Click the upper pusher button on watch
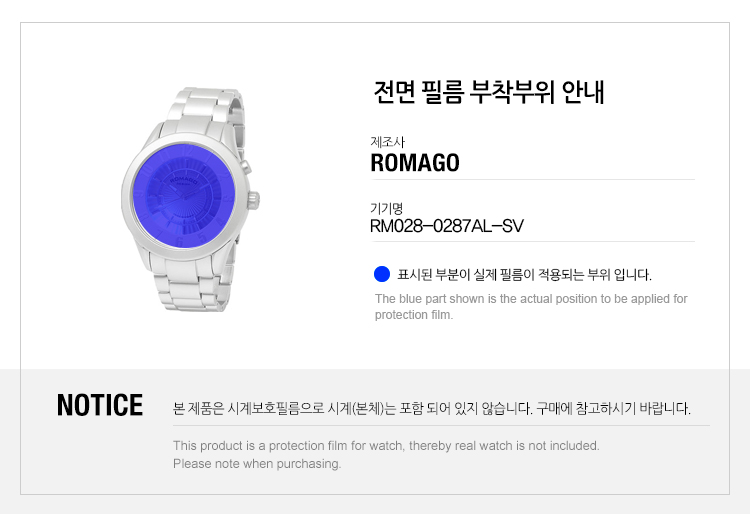Viewport: 750px width, 514px height. pyautogui.click(x=245, y=166)
